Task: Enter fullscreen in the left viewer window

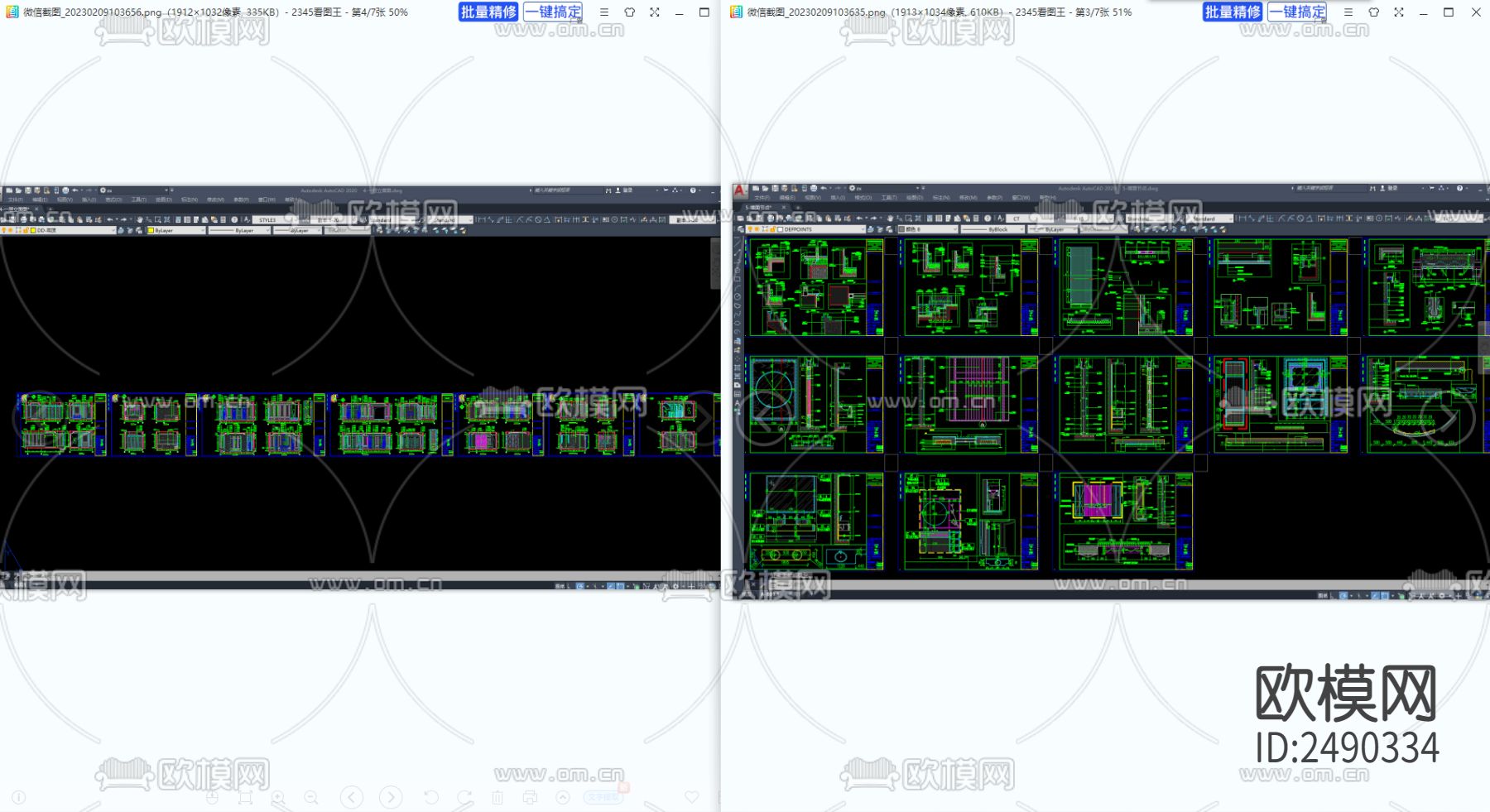Action: click(x=655, y=12)
